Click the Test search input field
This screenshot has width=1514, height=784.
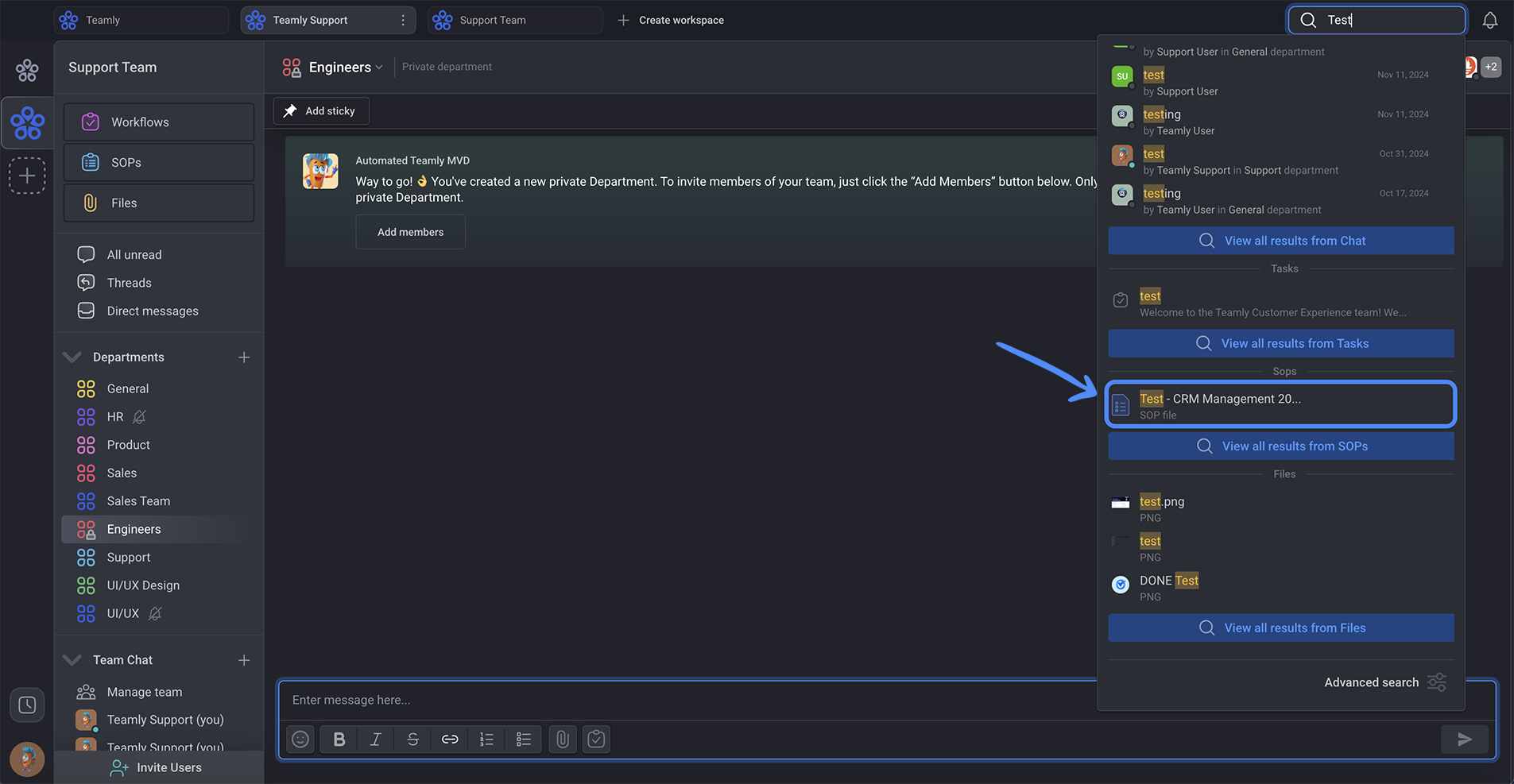[x=1377, y=21]
